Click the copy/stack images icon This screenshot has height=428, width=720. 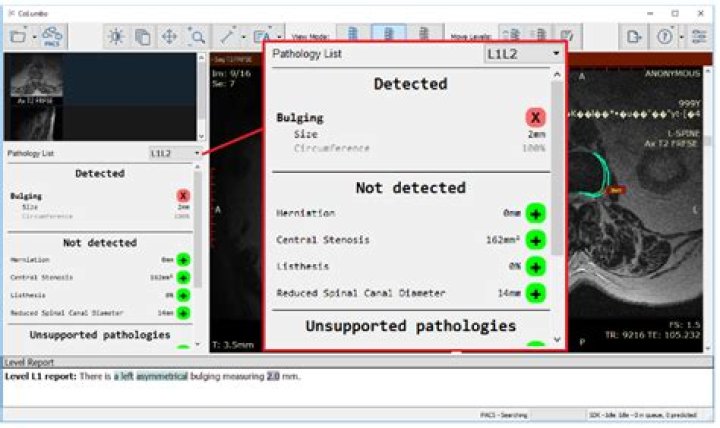pyautogui.click(x=142, y=36)
